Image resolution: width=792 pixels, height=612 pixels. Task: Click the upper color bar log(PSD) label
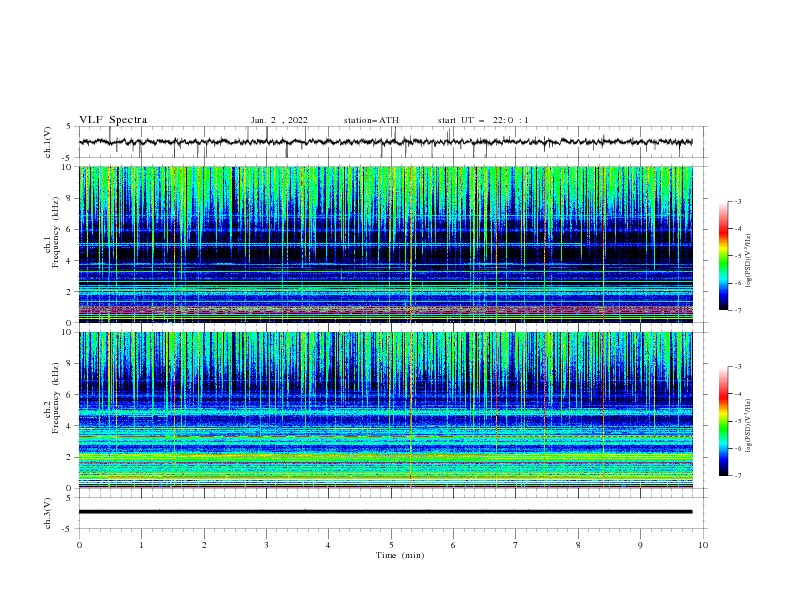pos(749,261)
